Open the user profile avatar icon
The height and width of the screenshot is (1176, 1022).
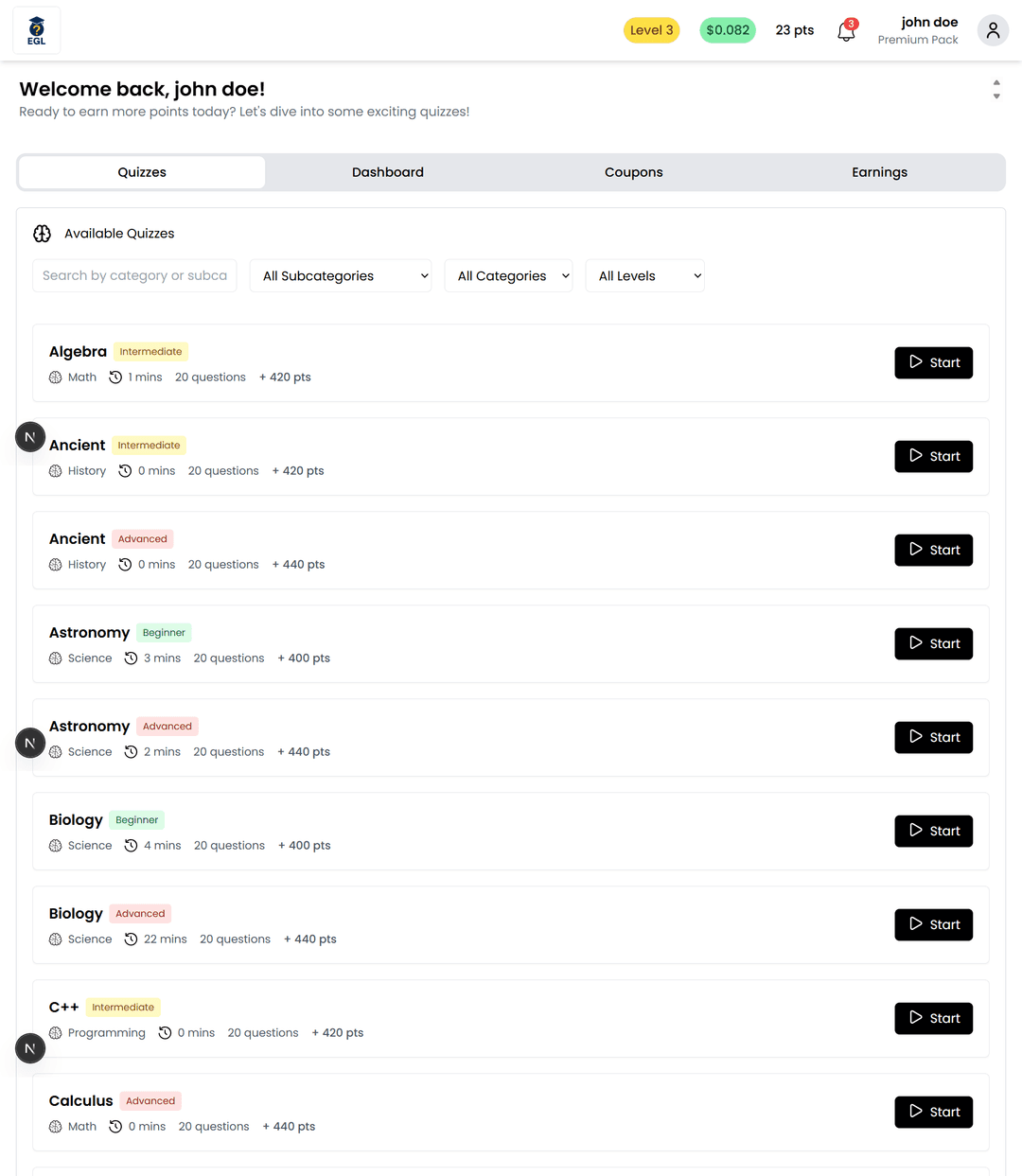[993, 30]
